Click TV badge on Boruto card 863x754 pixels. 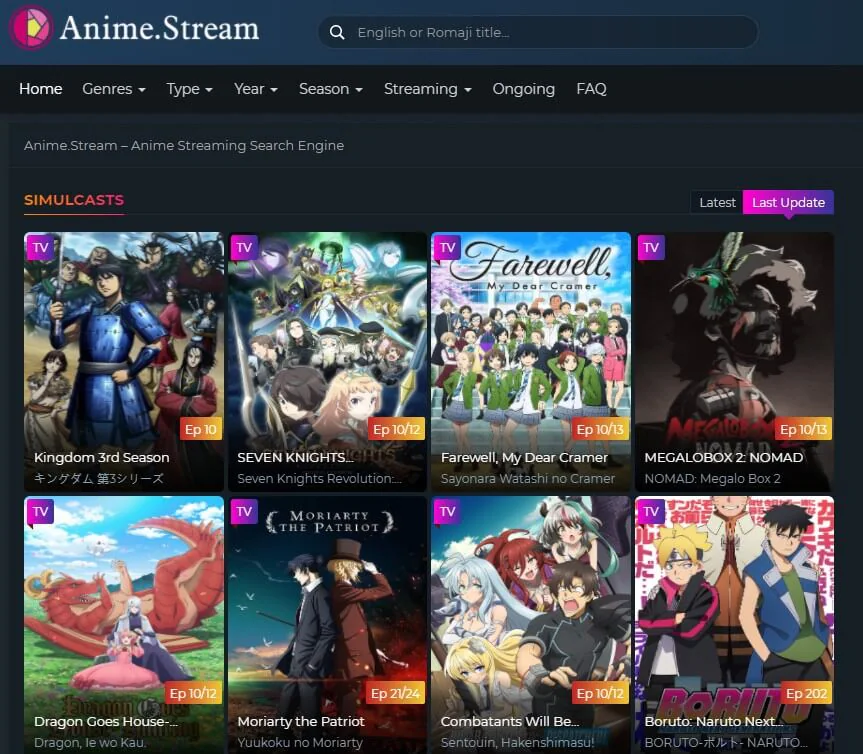coord(651,511)
